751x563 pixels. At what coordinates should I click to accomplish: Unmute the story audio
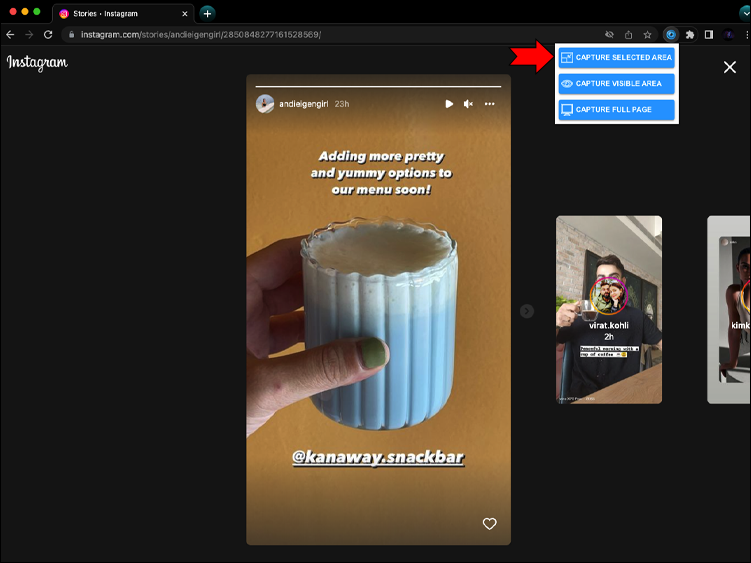coord(468,104)
